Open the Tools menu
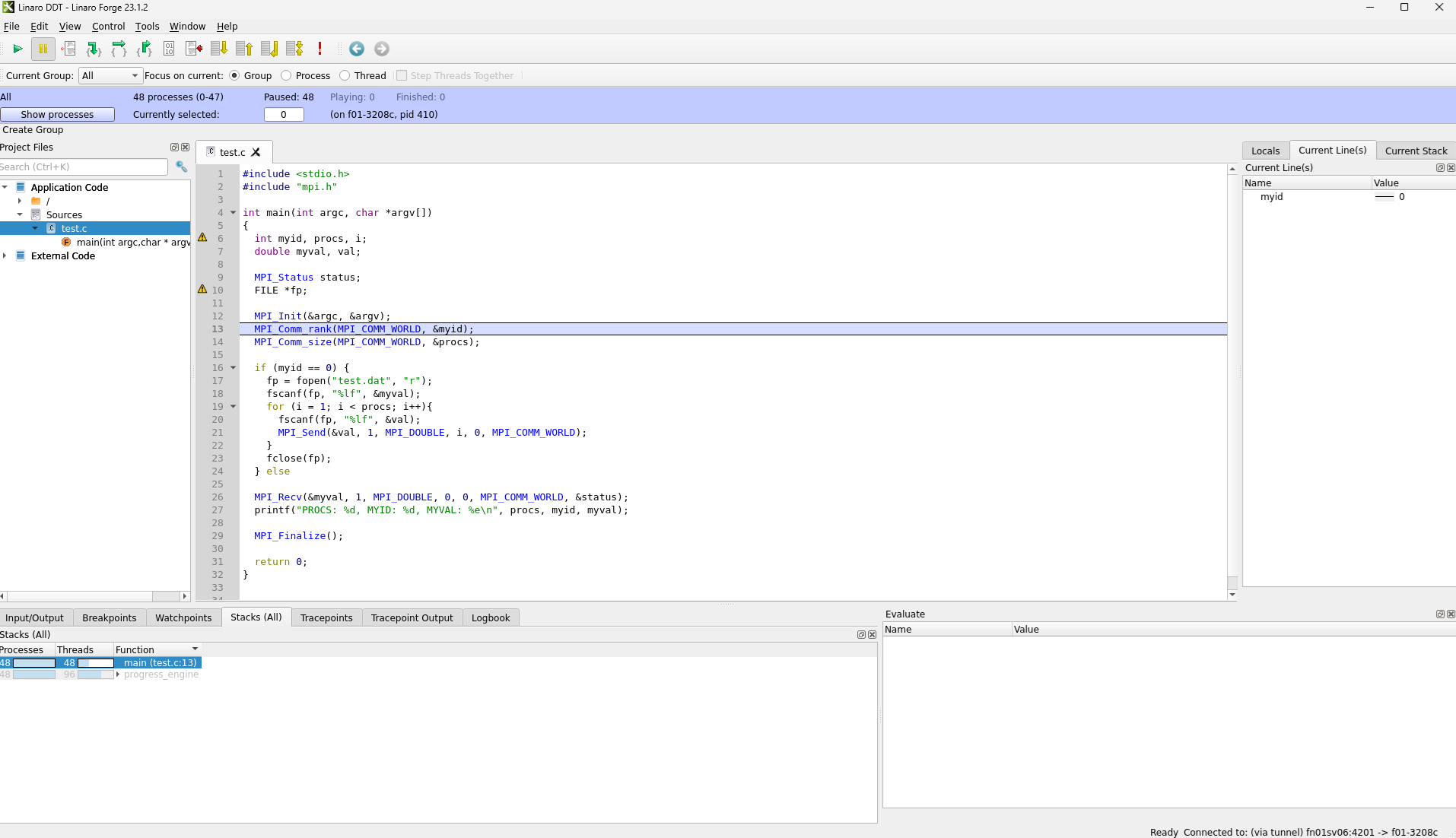The image size is (1456, 838). (147, 26)
